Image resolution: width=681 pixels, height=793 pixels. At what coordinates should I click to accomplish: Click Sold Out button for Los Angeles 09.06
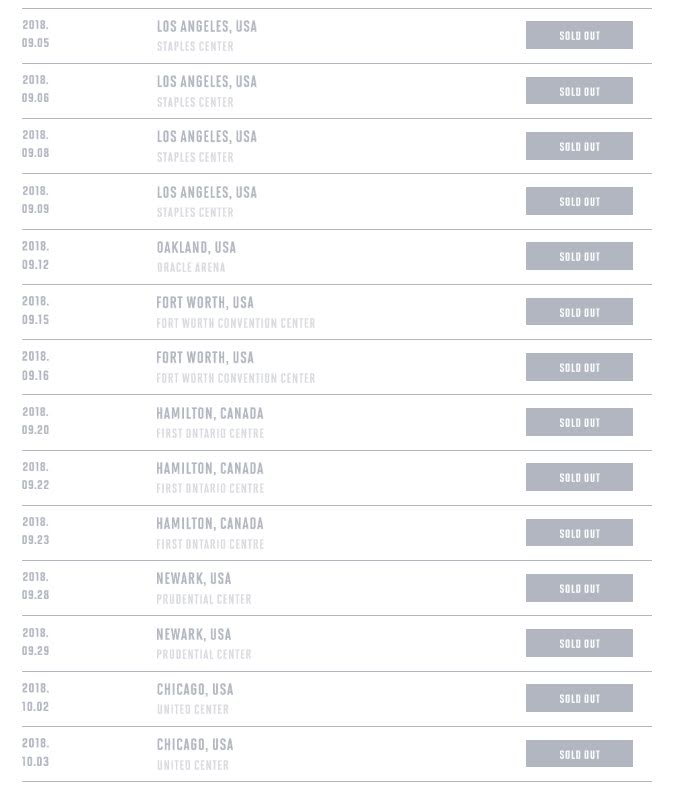pyautogui.click(x=579, y=91)
